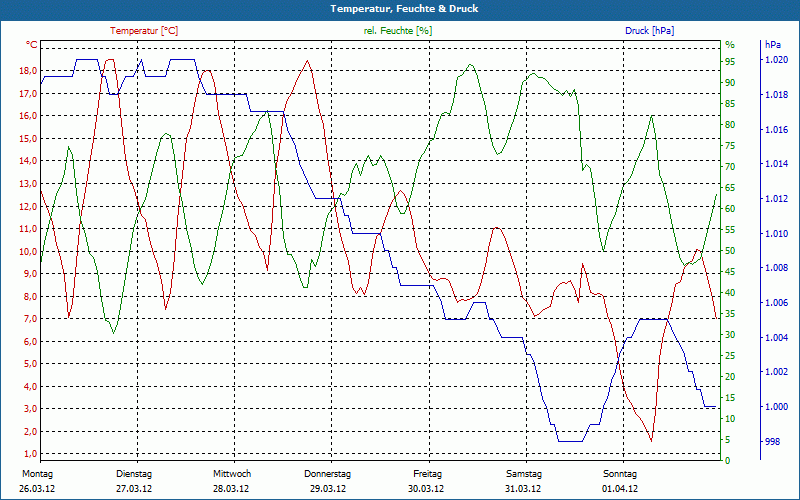This screenshot has width=800, height=500.
Task: Click '8,0' on the temperature axis
Action: coord(31,296)
